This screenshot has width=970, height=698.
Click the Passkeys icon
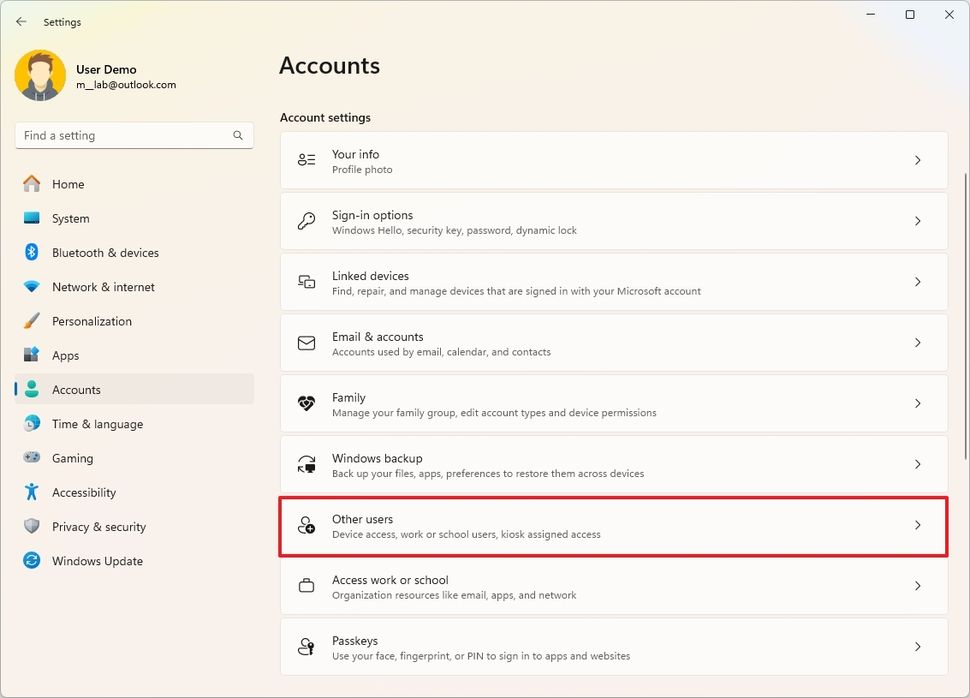306,647
